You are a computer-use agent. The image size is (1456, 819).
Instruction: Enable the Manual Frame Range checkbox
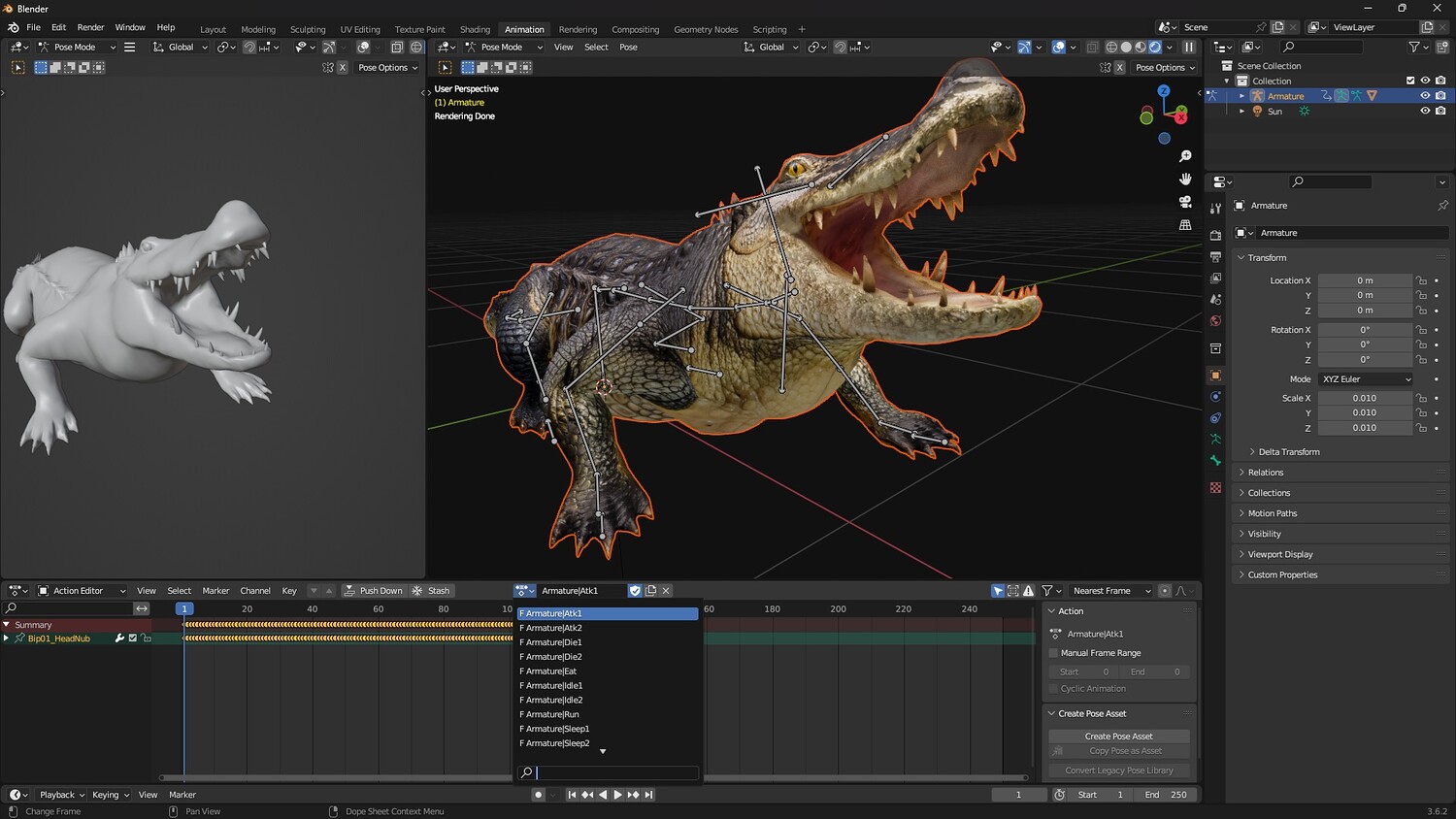point(1053,653)
